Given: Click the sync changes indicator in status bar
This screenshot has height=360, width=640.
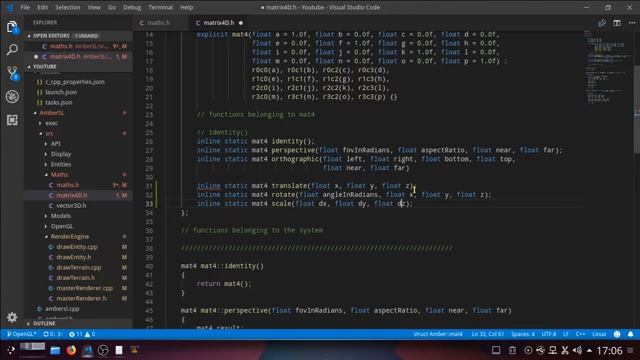Looking at the screenshot, I should point(53,334).
